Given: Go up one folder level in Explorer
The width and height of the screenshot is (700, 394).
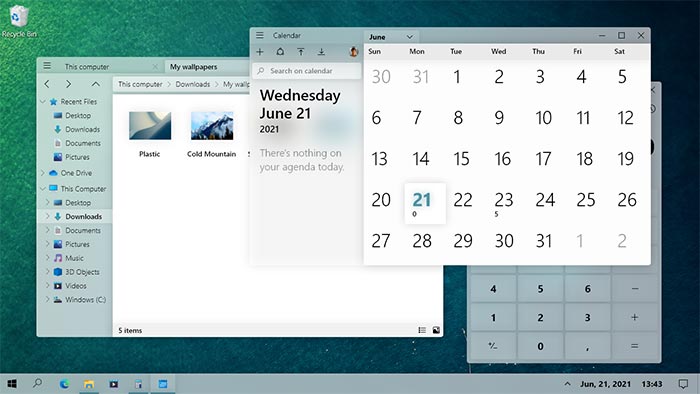Looking at the screenshot, I should click(x=96, y=84).
